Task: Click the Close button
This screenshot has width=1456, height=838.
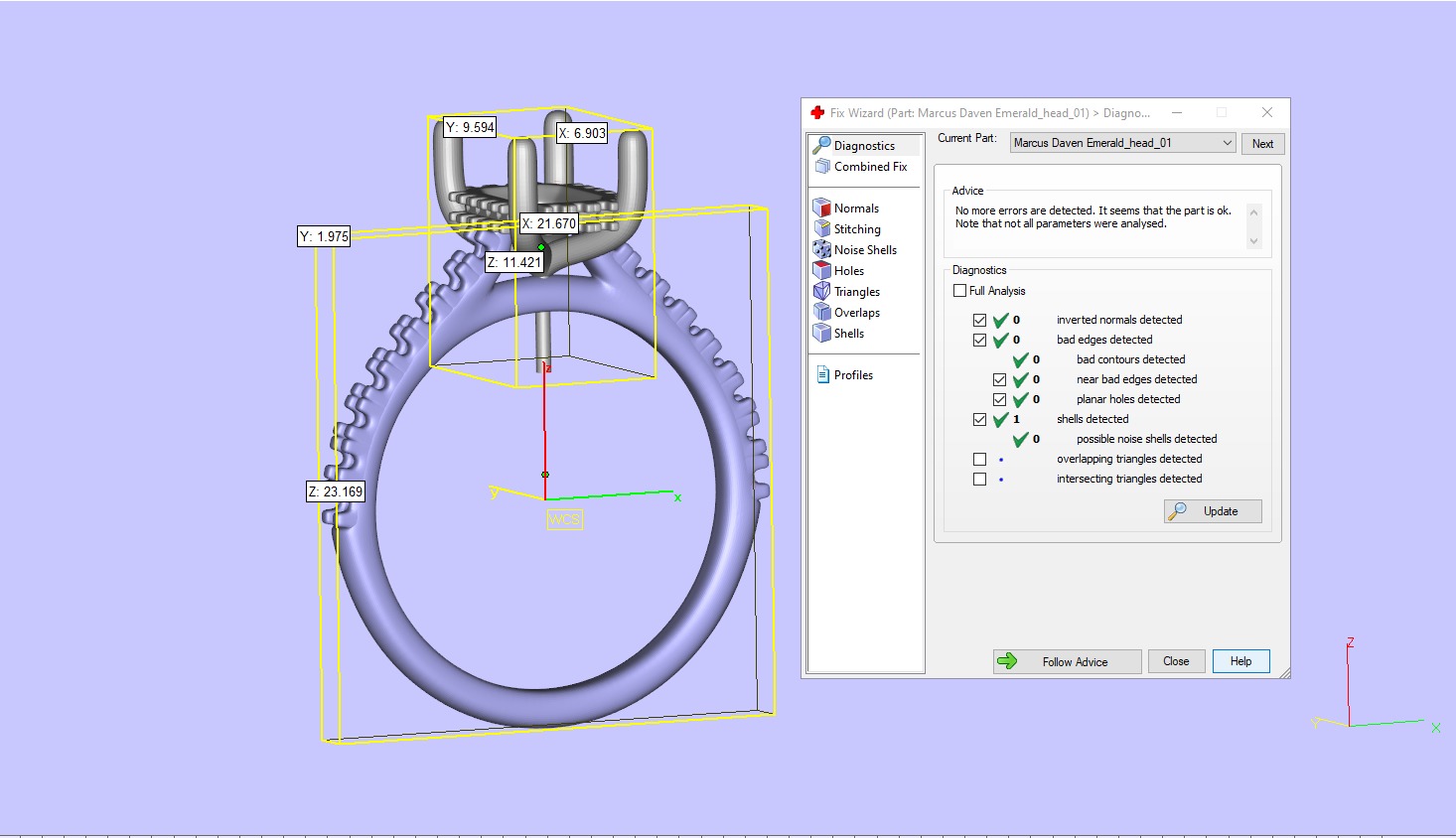Action: coord(1176,661)
